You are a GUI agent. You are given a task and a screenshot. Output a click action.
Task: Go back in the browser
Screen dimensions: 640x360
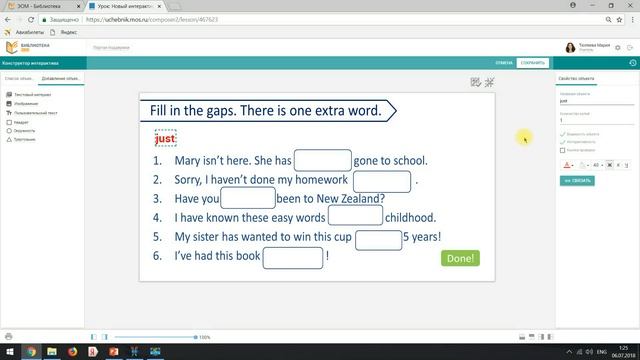[x=8, y=19]
